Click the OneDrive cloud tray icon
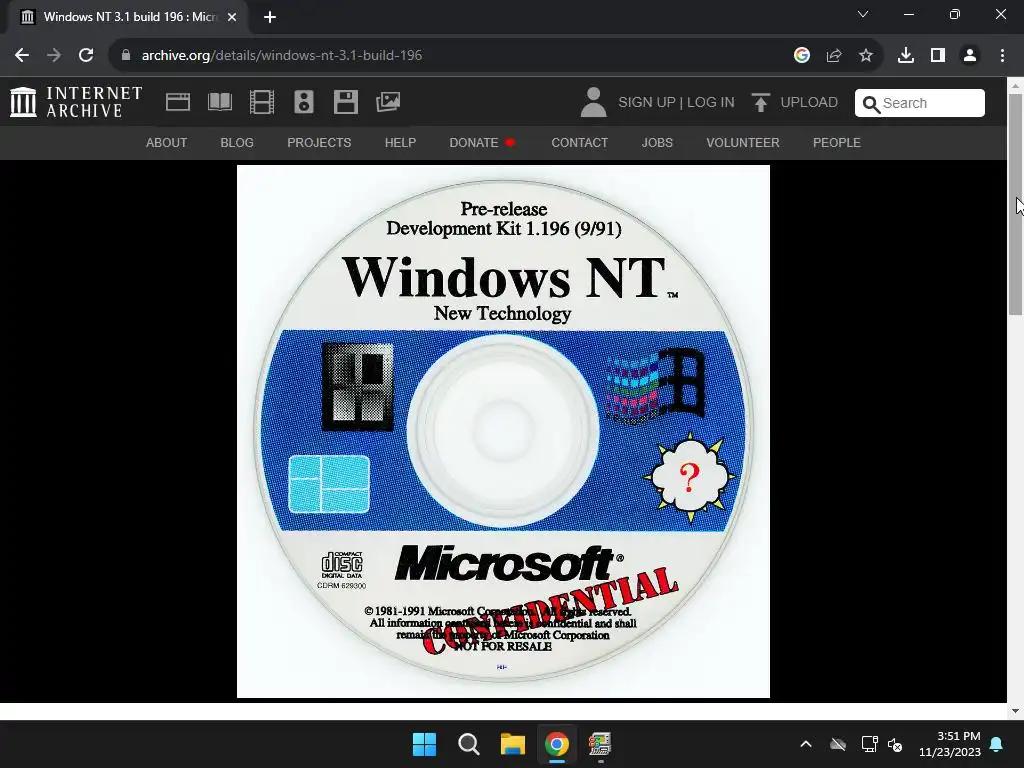Viewport: 1024px width, 768px height. (x=838, y=744)
